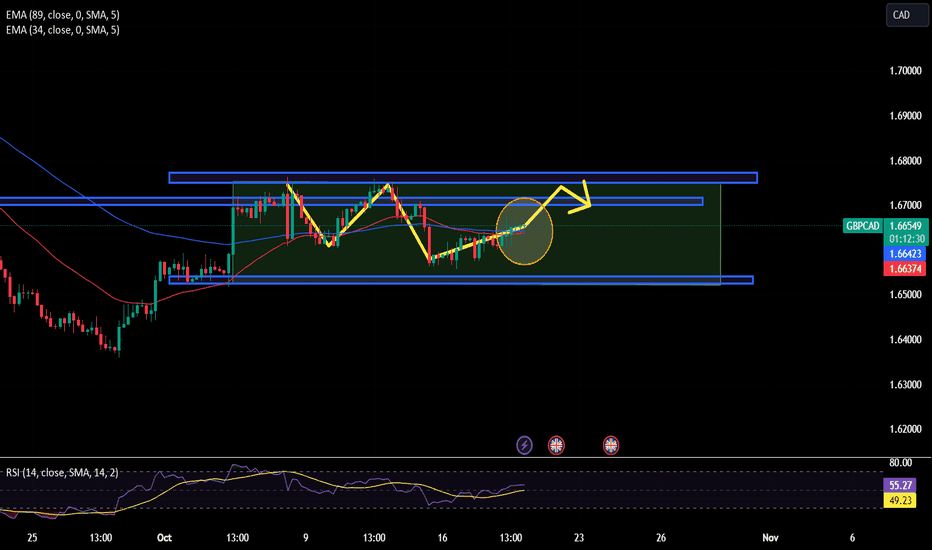Click the 16 date label on time axis
The height and width of the screenshot is (550, 932).
point(442,538)
